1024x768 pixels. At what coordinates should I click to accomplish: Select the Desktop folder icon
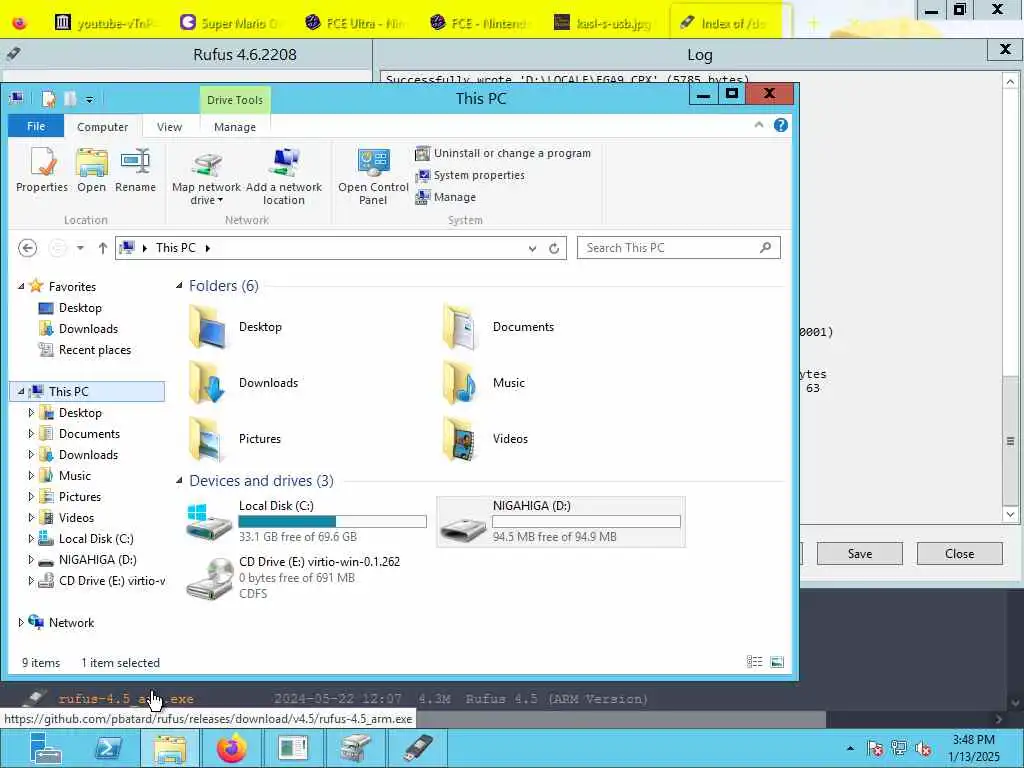(x=208, y=327)
